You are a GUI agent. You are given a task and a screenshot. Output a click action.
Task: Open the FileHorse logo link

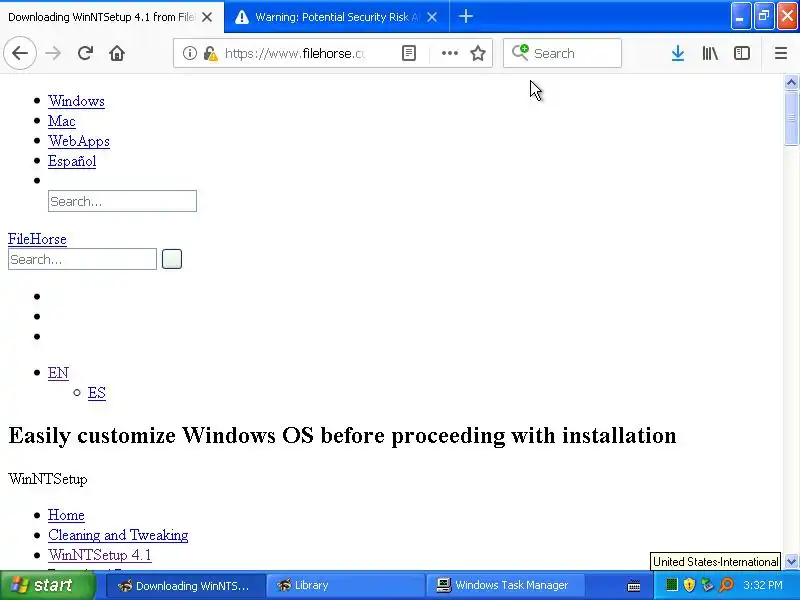pyautogui.click(x=37, y=239)
